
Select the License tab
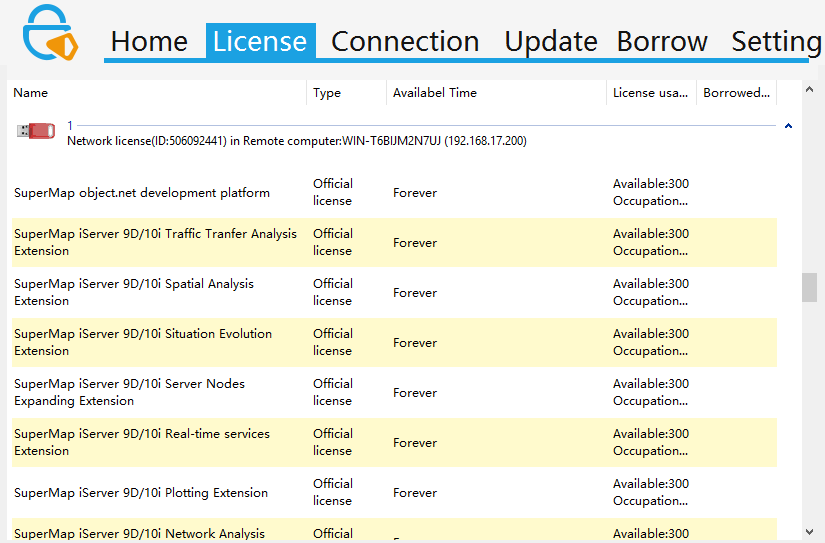pyautogui.click(x=260, y=41)
